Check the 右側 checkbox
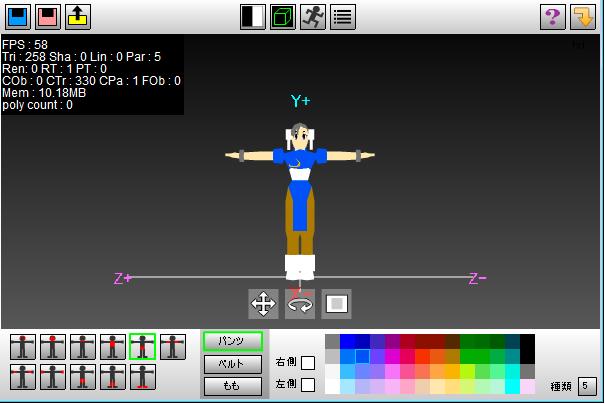Viewport: 605px width, 404px height. (x=308, y=363)
